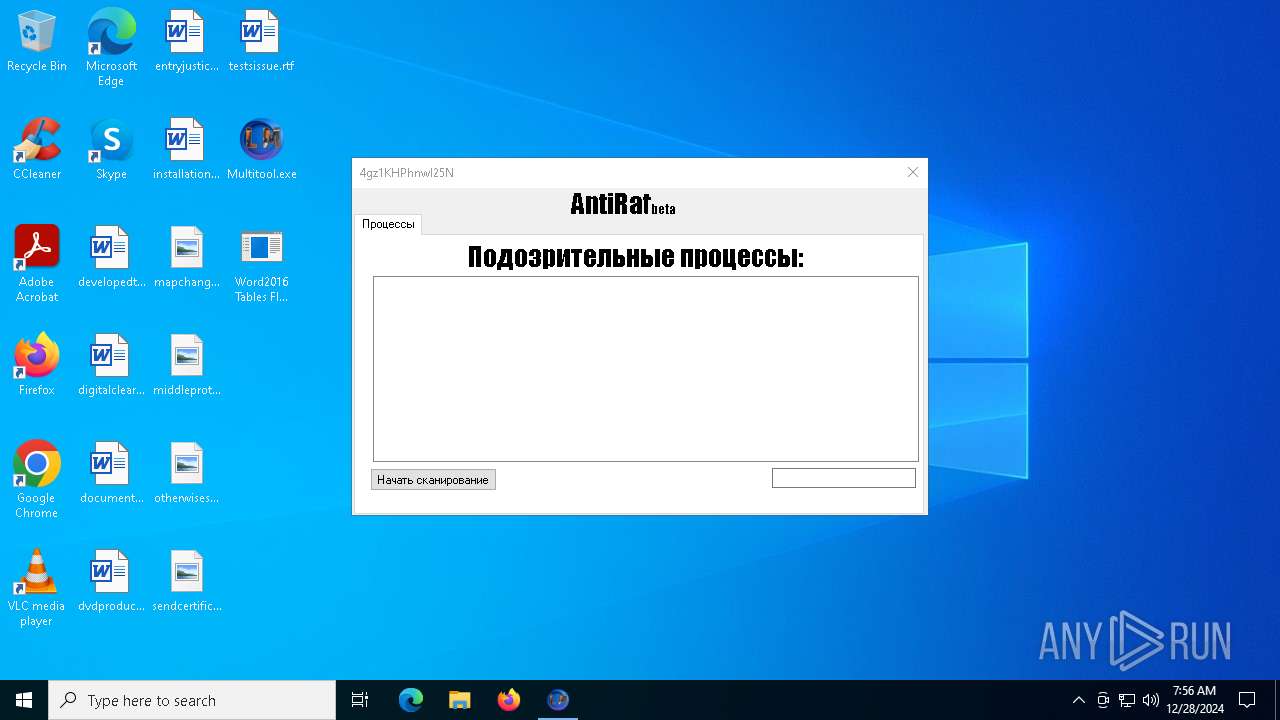
Task: Select the middleprot image file icon
Action: (186, 365)
